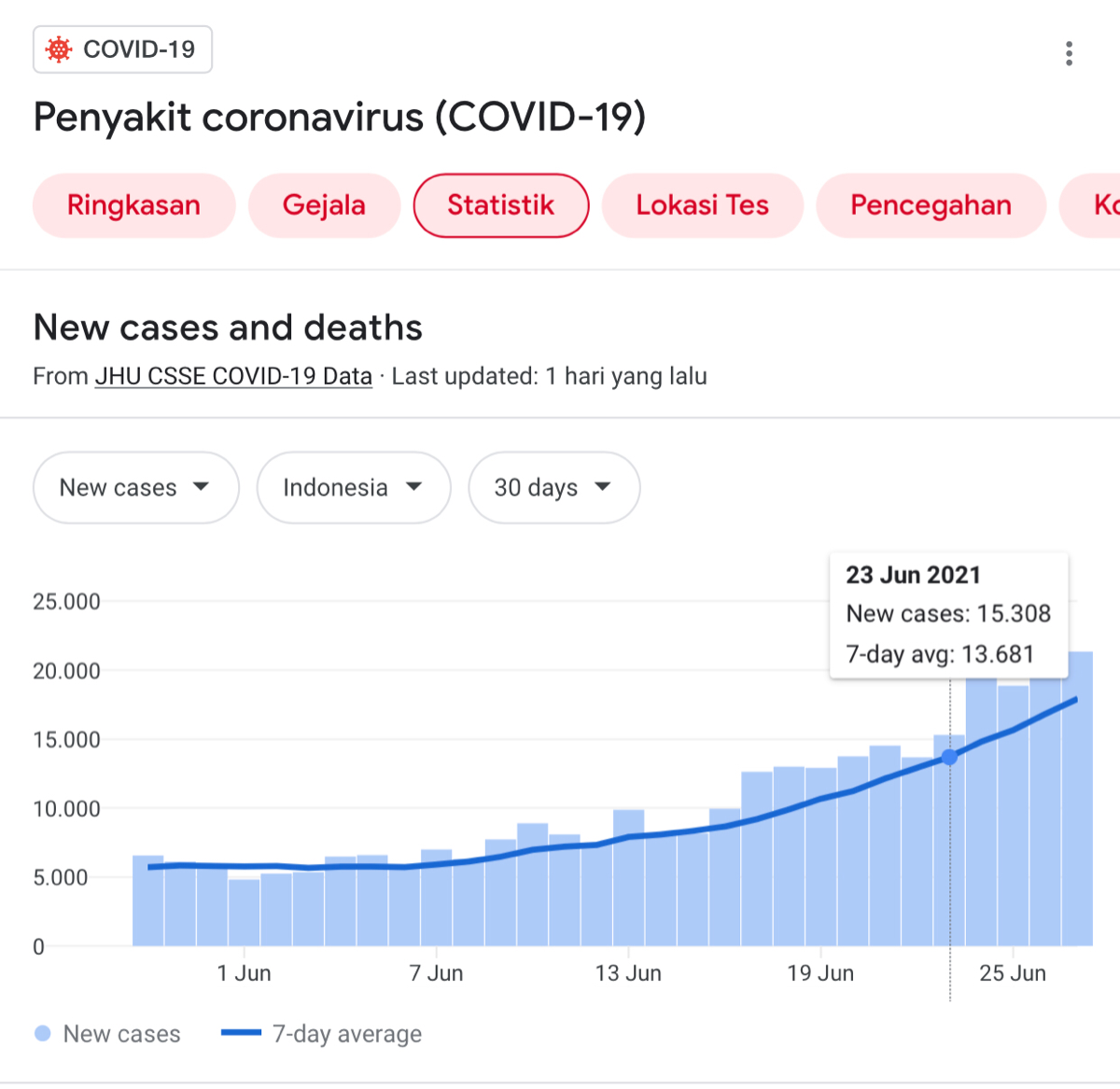The image size is (1120, 1089).
Task: Click the 23 Jun 2021 tooltip box
Action: 948,614
